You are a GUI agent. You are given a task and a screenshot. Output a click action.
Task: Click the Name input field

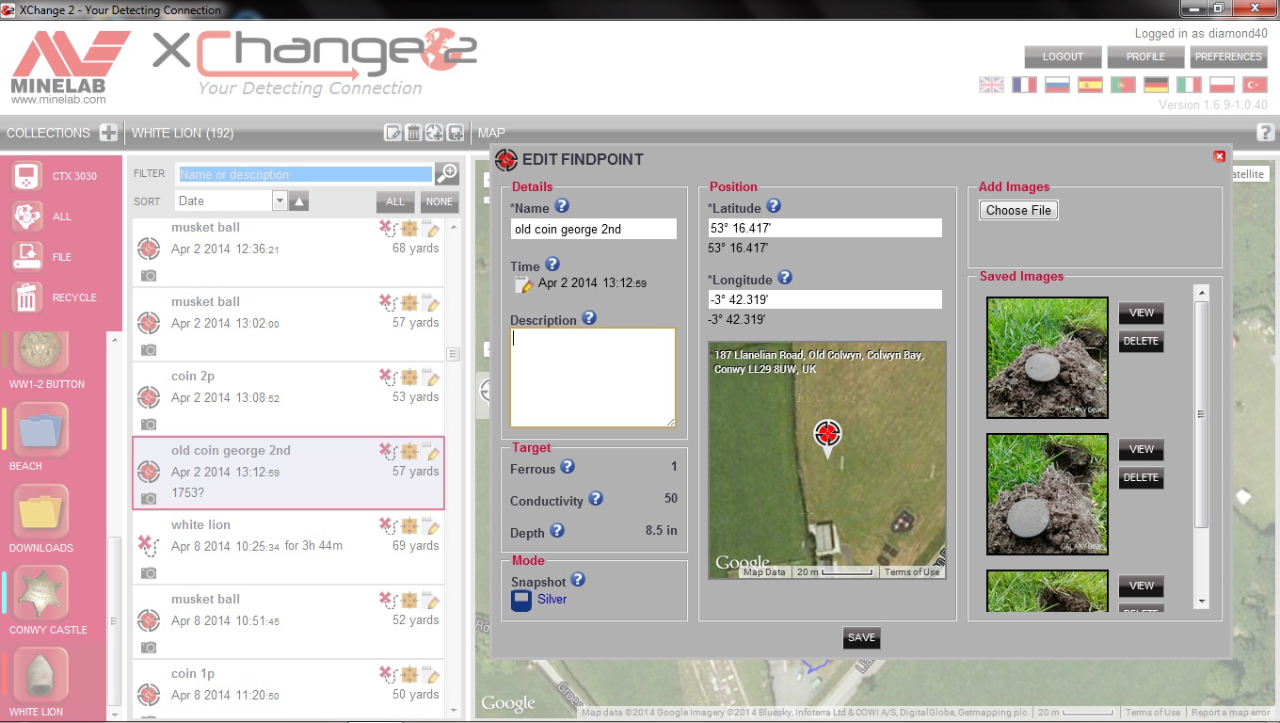593,229
